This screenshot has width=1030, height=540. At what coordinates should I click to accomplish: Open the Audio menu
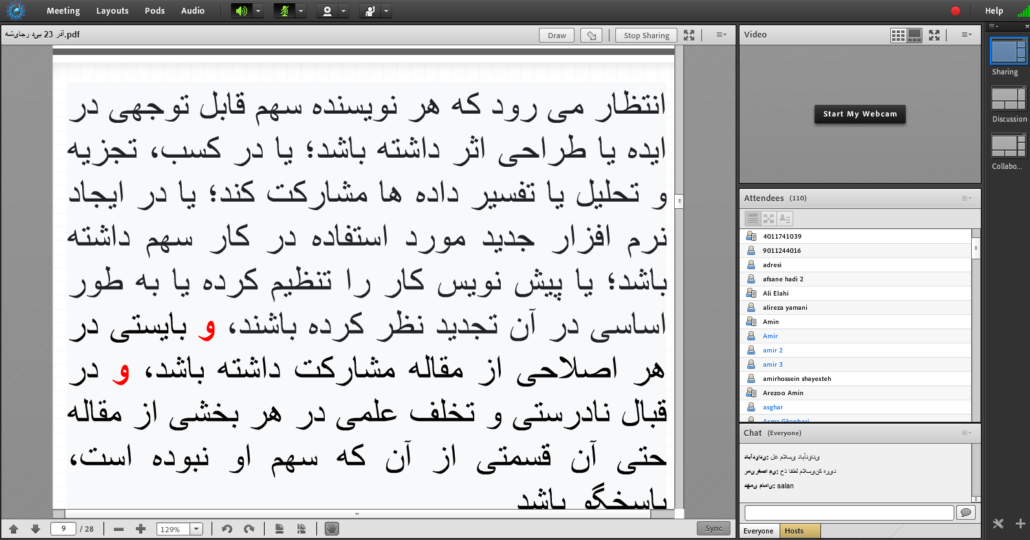click(193, 11)
